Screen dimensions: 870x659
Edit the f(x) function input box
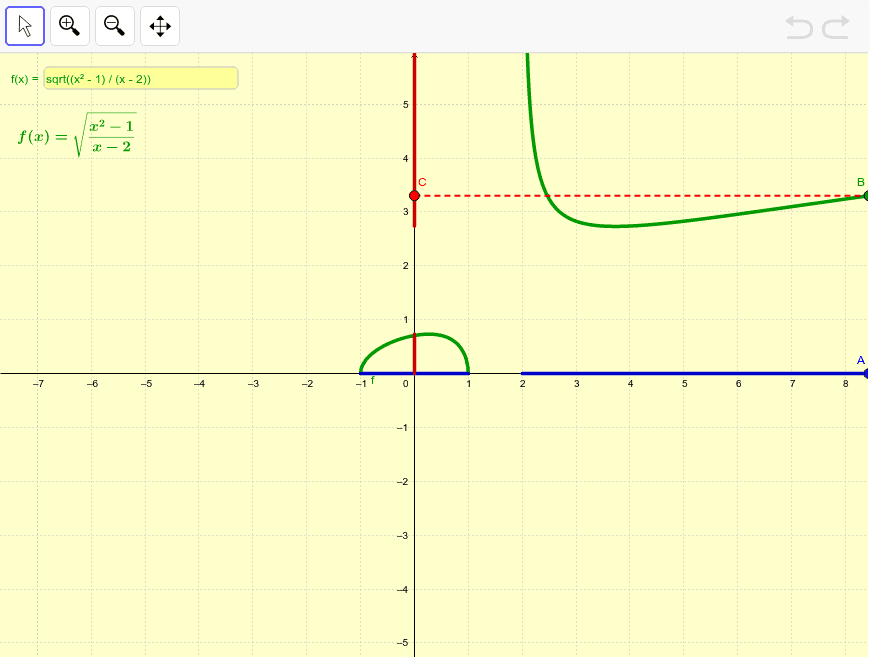click(x=141, y=78)
